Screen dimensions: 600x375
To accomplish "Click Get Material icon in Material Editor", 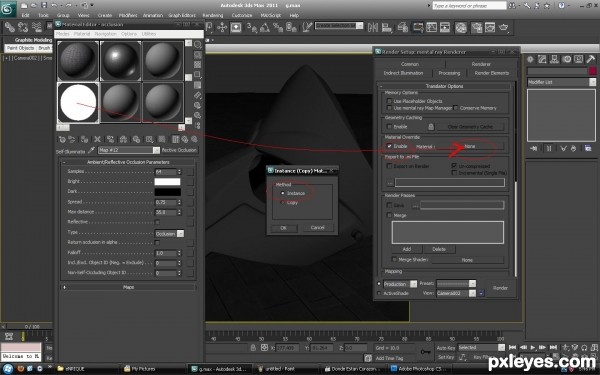I will (62, 139).
